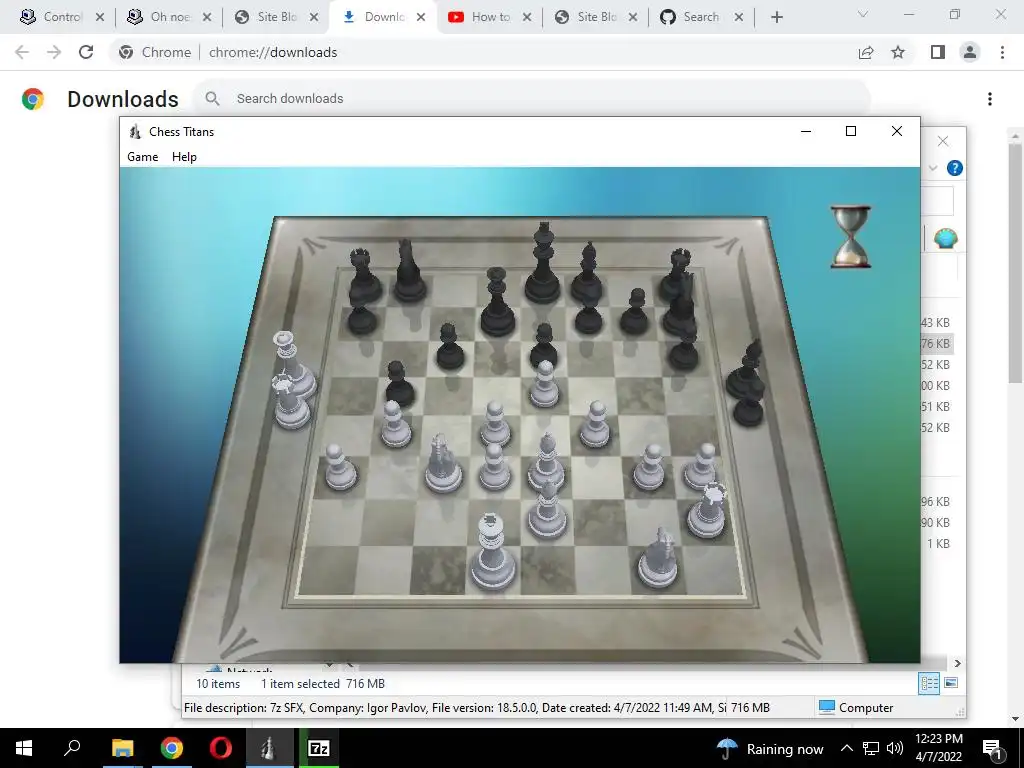This screenshot has width=1024, height=768.
Task: Bookmark this tab with the star
Action: pyautogui.click(x=898, y=52)
